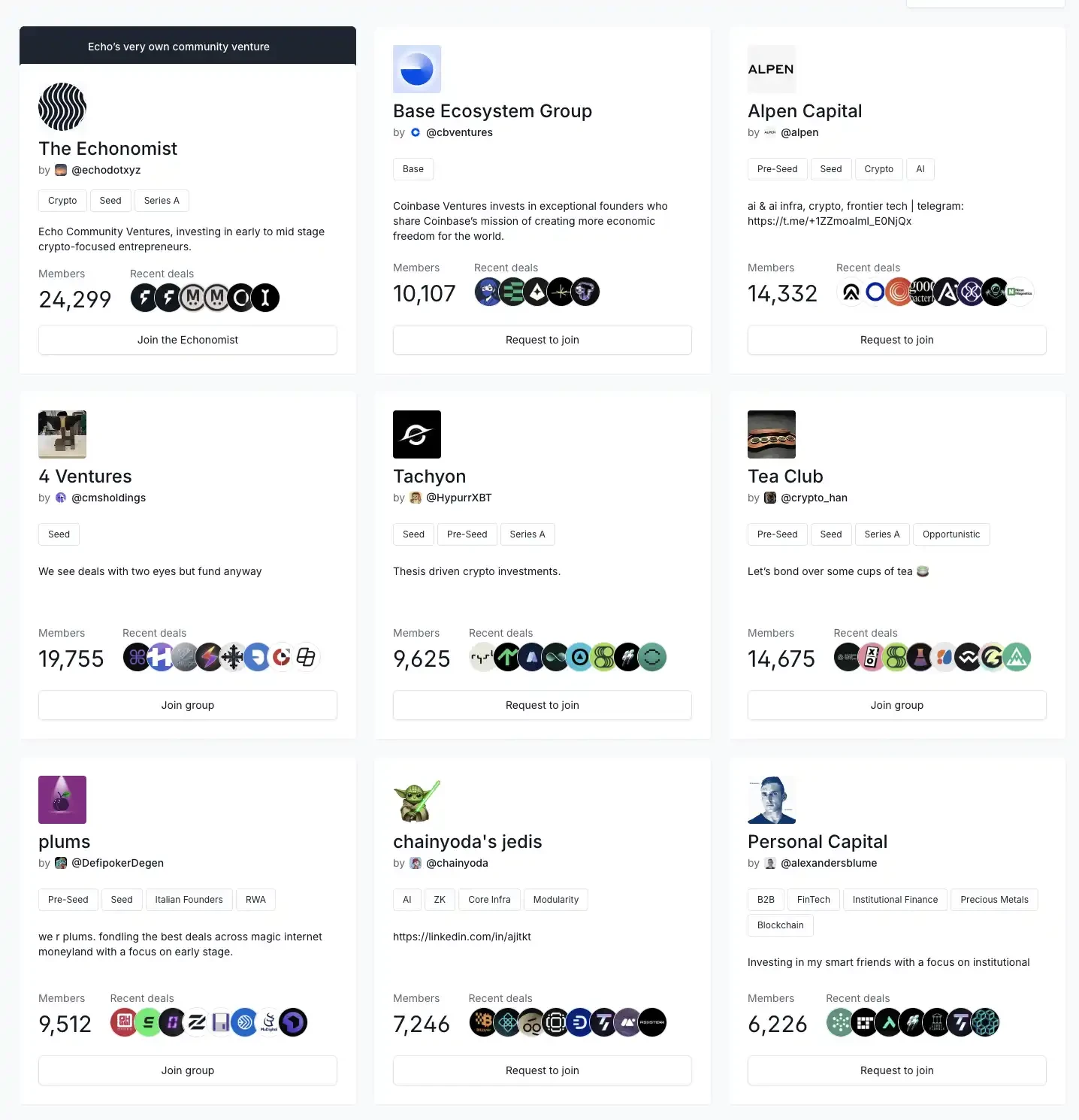1079x1120 pixels.
Task: Click the Personal Capital portrait image
Action: [772, 799]
